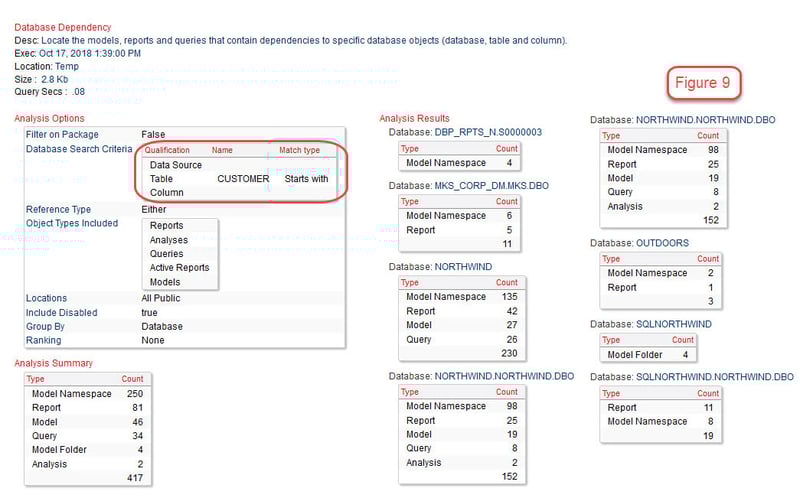
Task: Click the '6' Model Namespace count for MKS_CORP_DM
Action: (509, 216)
